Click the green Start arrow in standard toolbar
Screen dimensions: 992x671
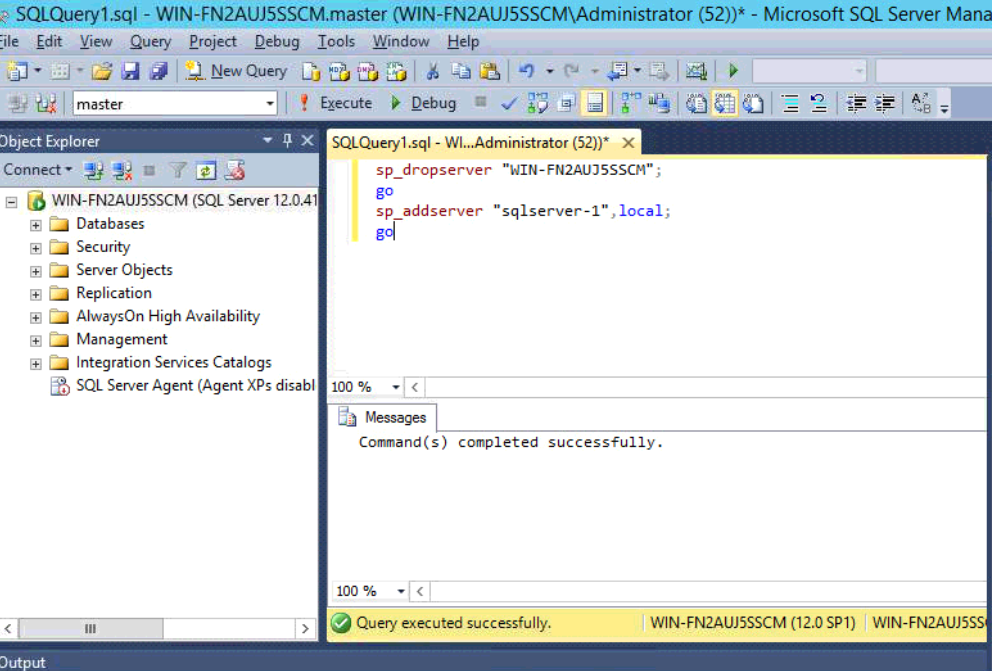click(x=733, y=71)
